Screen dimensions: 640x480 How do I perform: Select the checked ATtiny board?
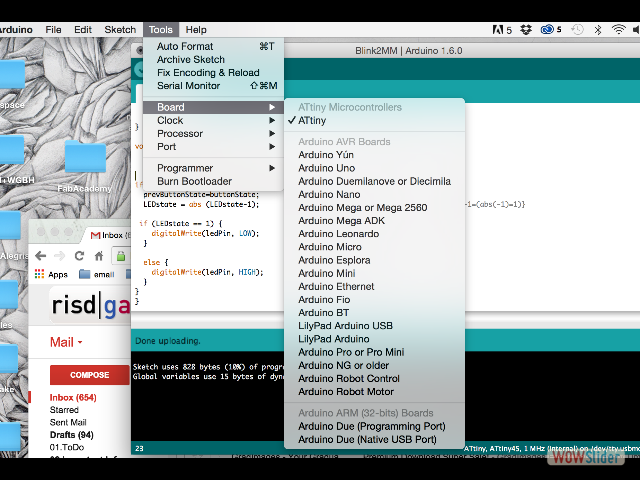(374, 120)
